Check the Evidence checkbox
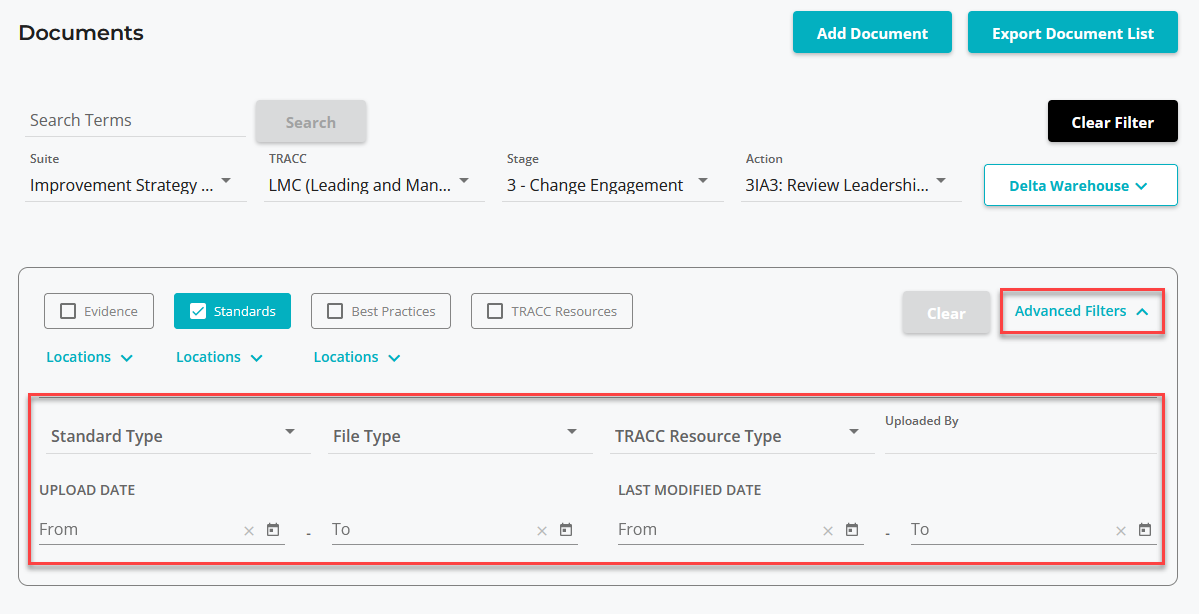 (69, 311)
